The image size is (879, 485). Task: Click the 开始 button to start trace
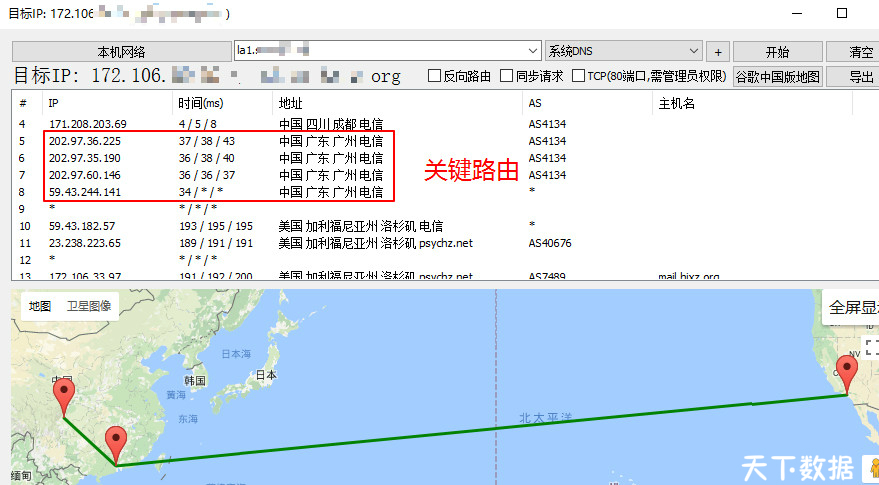776,52
